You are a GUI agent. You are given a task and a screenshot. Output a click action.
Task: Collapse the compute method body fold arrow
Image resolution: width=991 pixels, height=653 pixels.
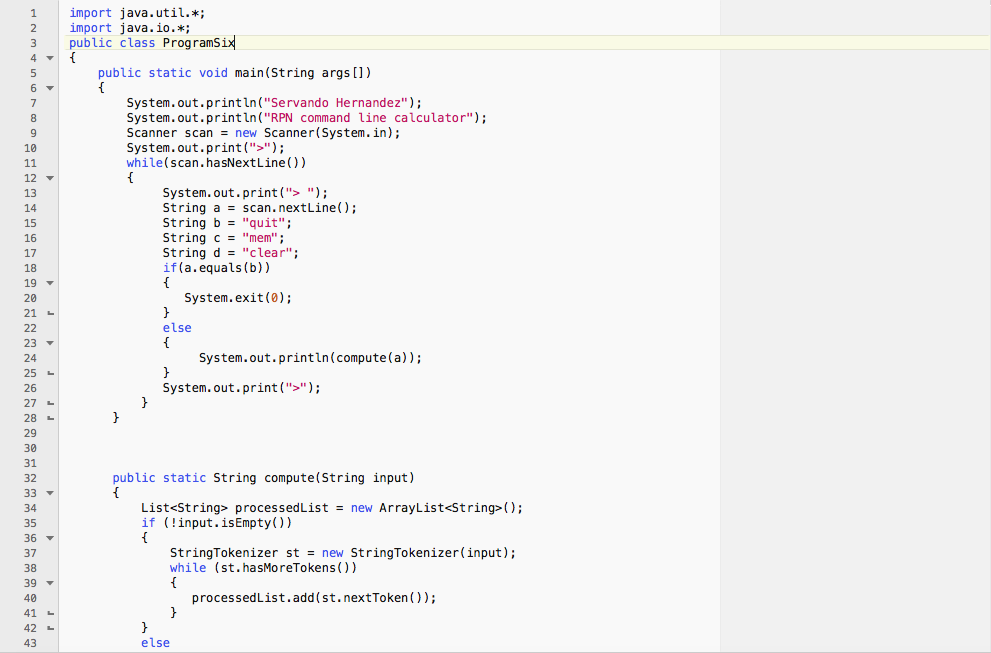[48, 493]
